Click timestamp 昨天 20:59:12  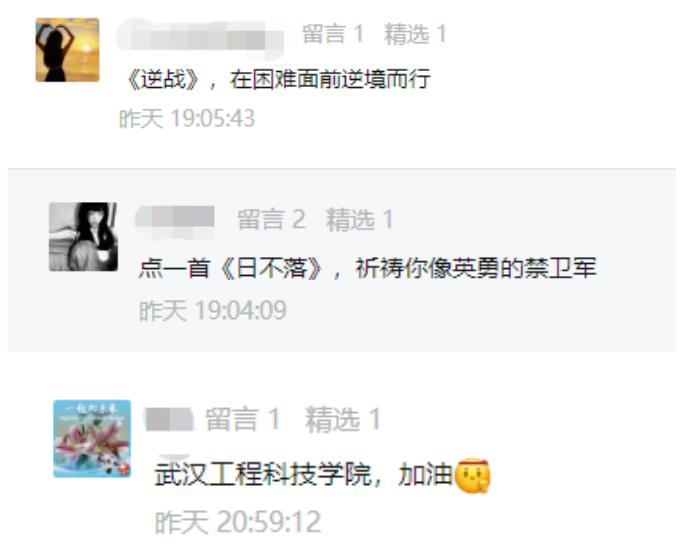click(x=238, y=522)
